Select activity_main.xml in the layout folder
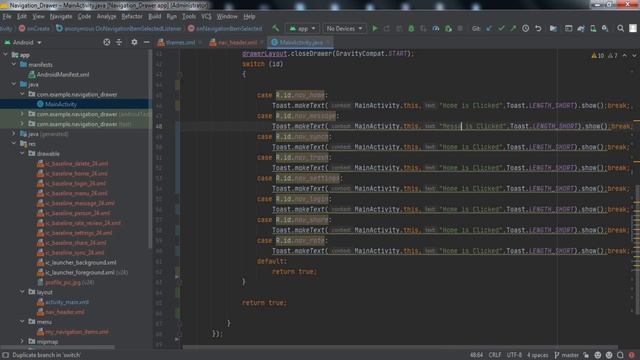The width and height of the screenshot is (640, 360). coord(62,302)
